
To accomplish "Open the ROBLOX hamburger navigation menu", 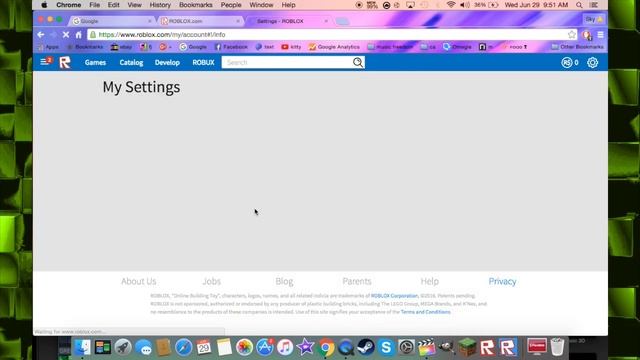I will click(44, 62).
